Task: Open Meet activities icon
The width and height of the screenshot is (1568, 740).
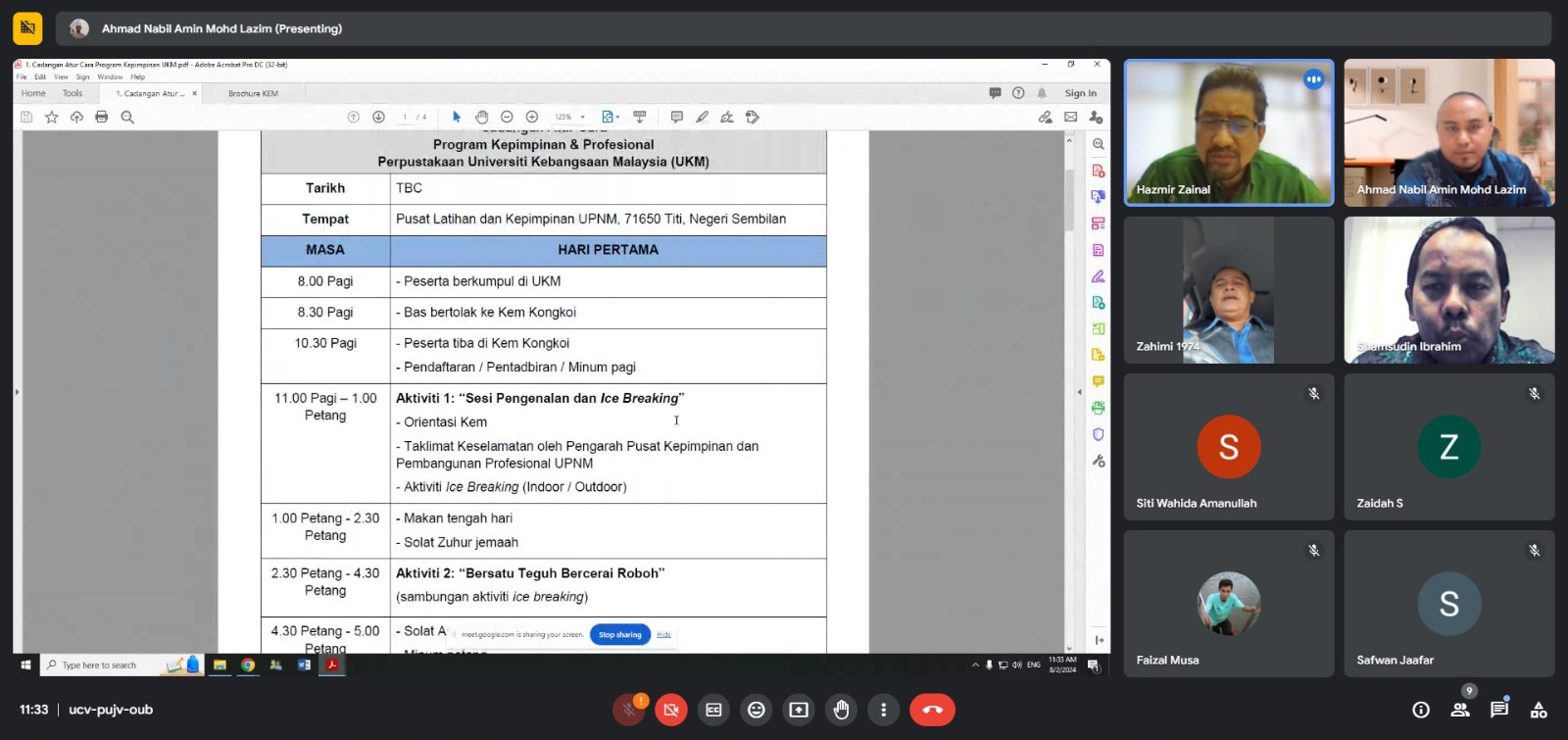Action: (1539, 710)
